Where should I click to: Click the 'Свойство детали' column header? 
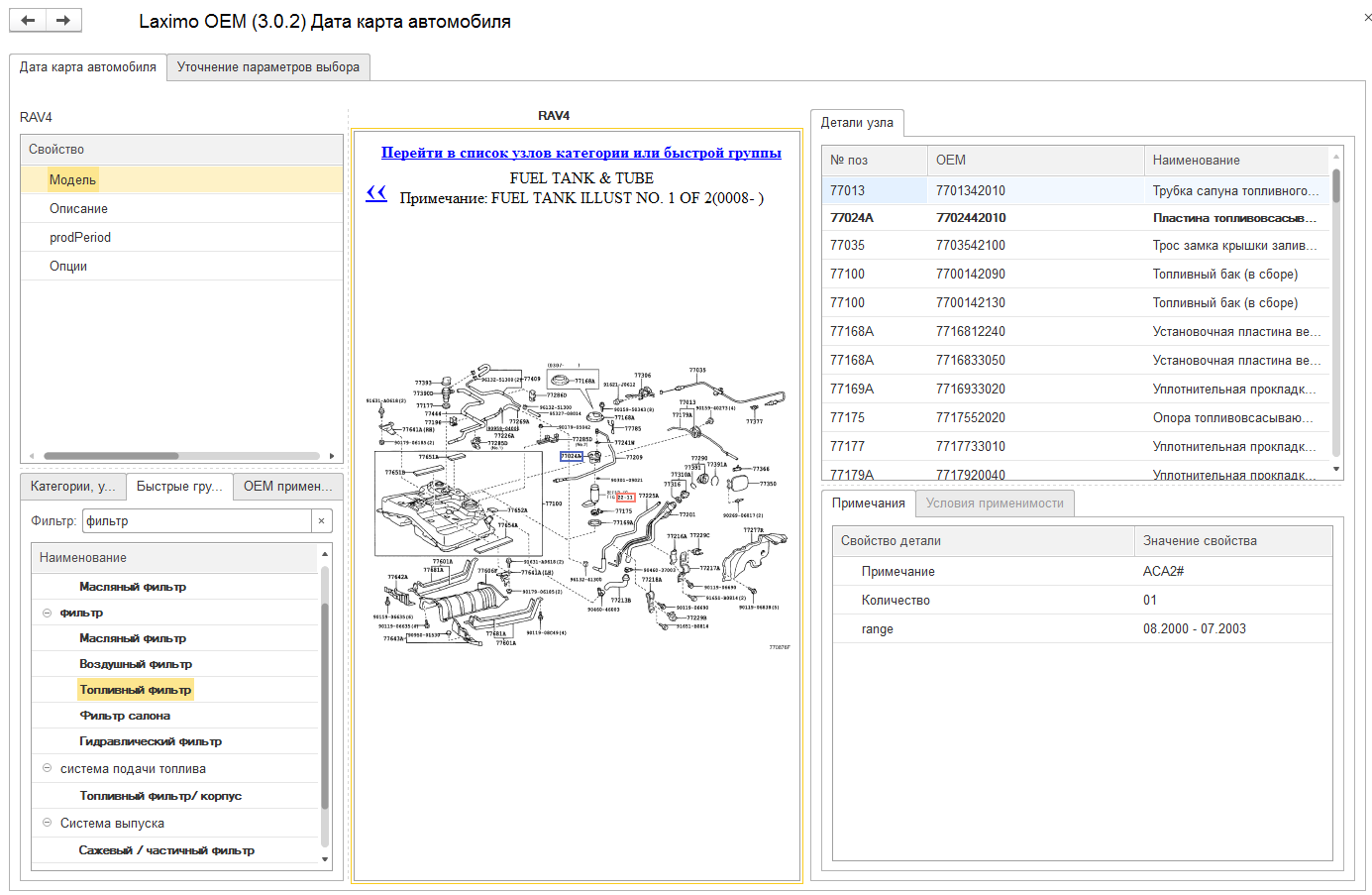click(984, 541)
